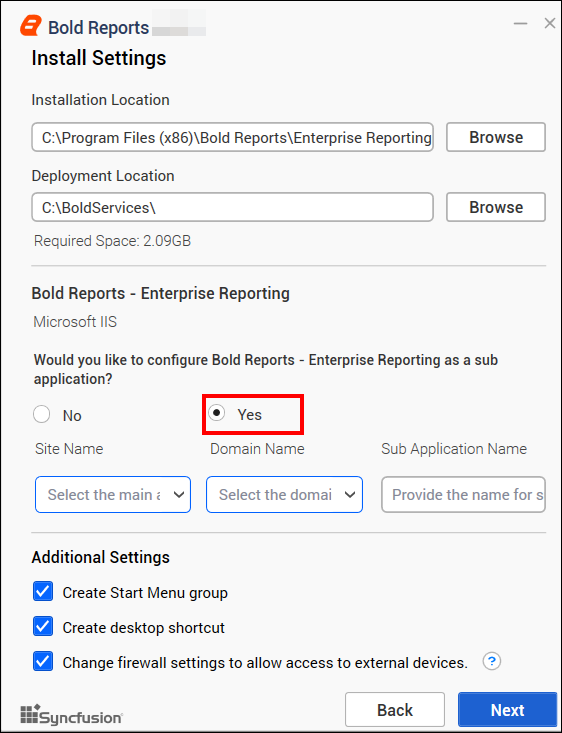Screen dimensions: 562x733
Task: Browse for Deployment Location
Action: tap(496, 207)
